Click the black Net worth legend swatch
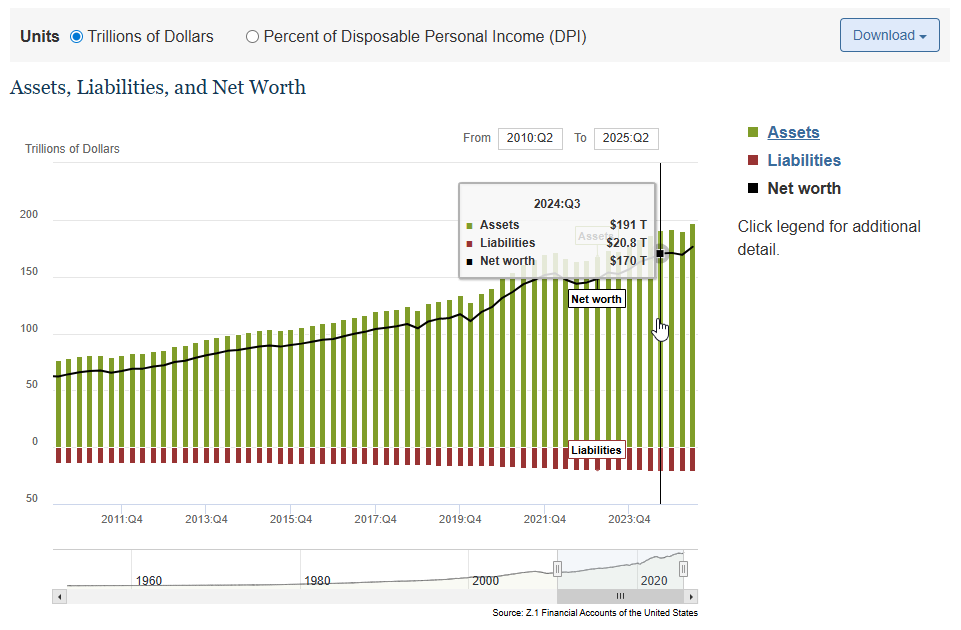The width and height of the screenshot is (961, 630). pyautogui.click(x=753, y=189)
